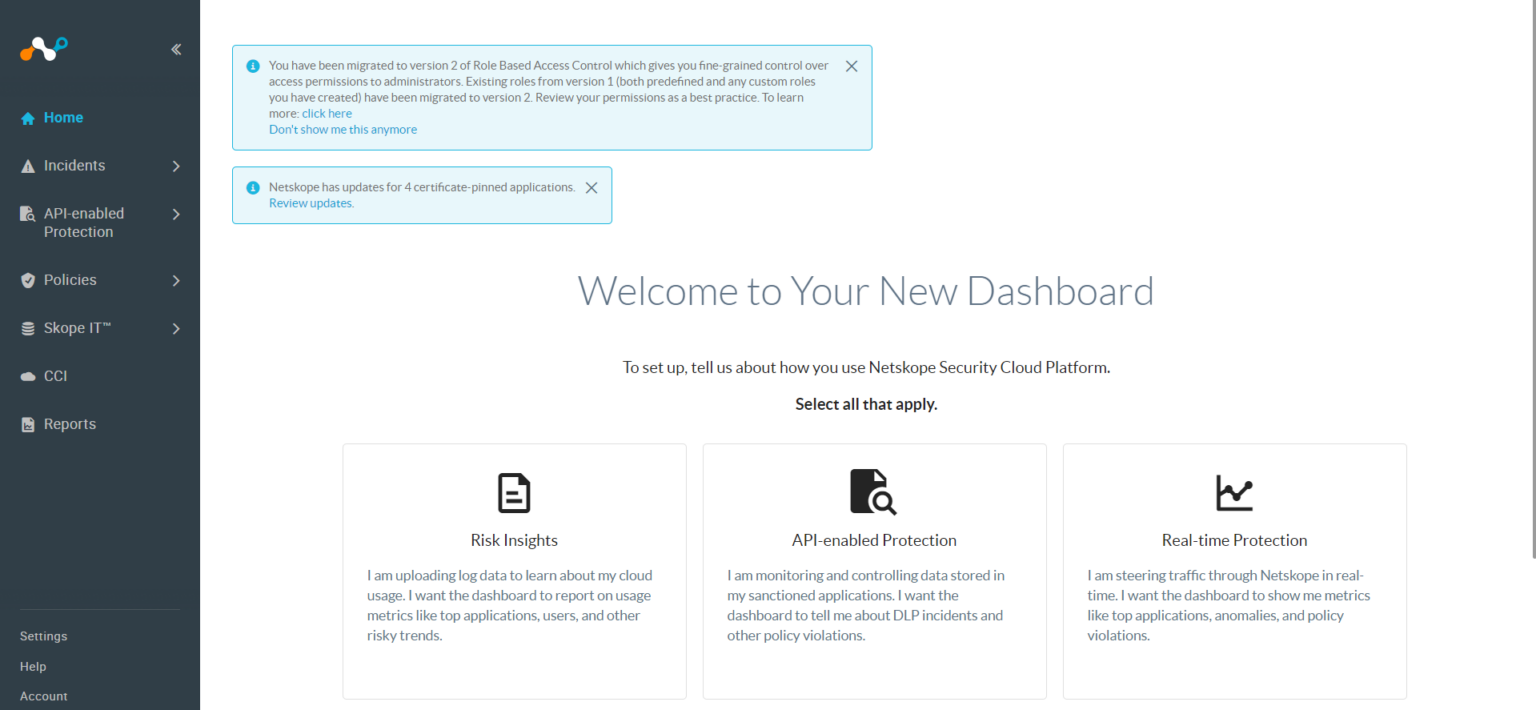Expand the Policies submenu chevron
The height and width of the screenshot is (710, 1536).
[176, 280]
